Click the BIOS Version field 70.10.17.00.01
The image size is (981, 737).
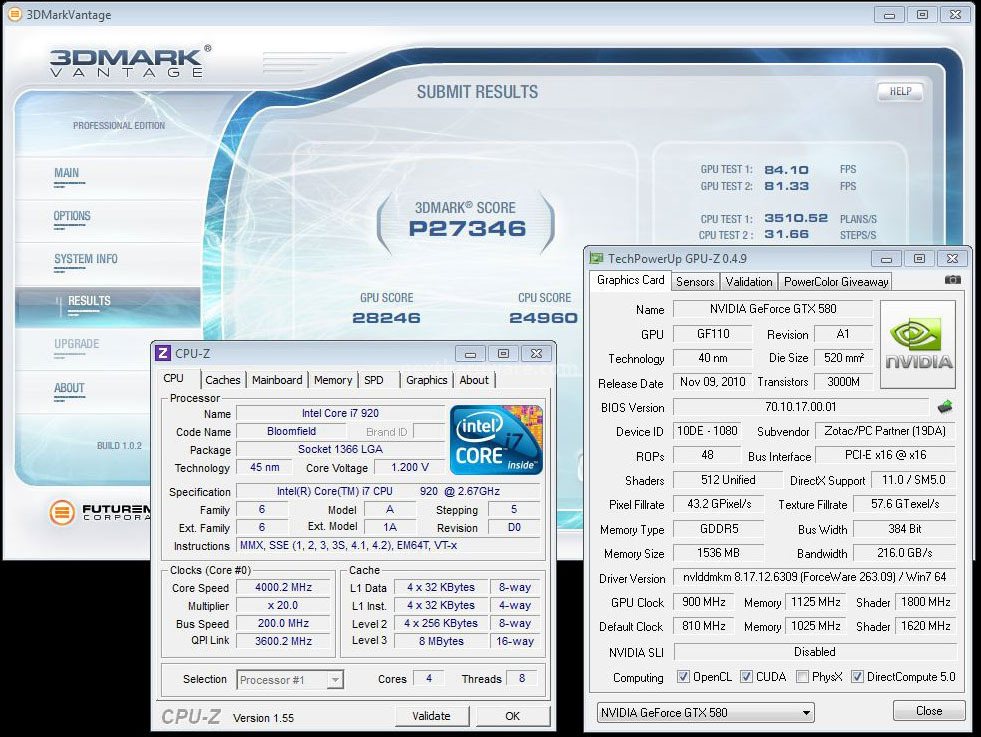coord(801,407)
